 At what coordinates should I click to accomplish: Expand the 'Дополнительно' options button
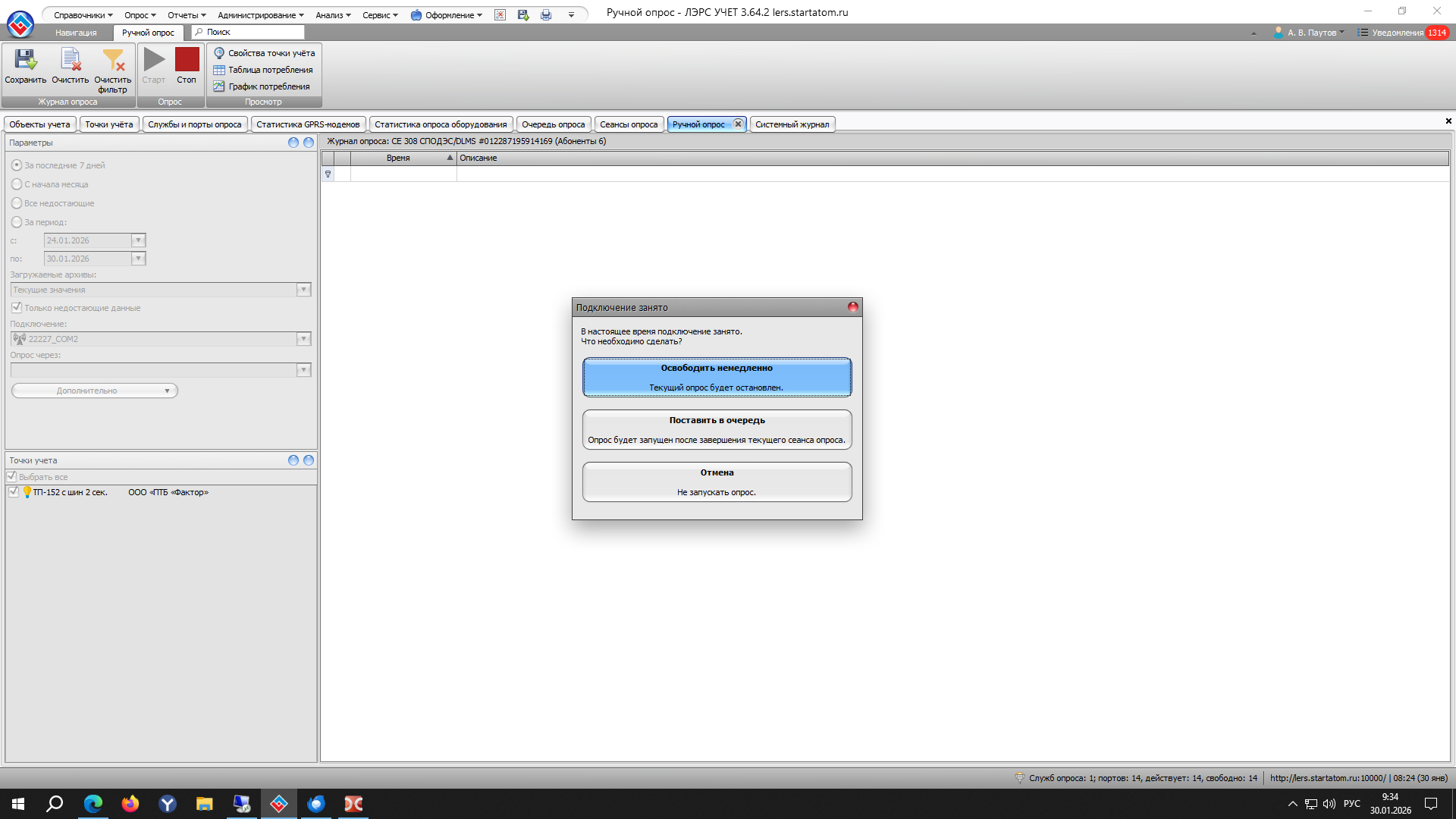(x=94, y=391)
